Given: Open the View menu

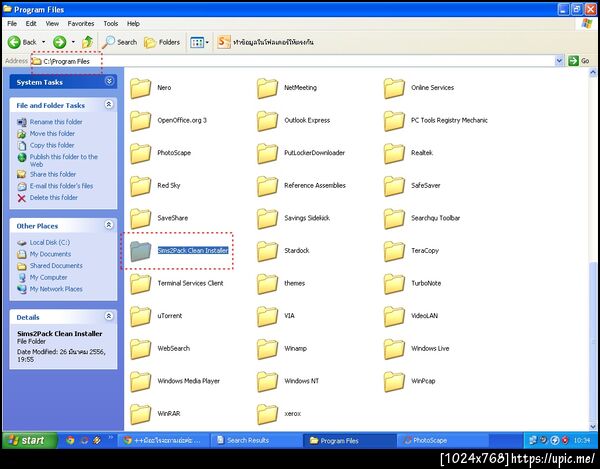Looking at the screenshot, I should (x=52, y=24).
